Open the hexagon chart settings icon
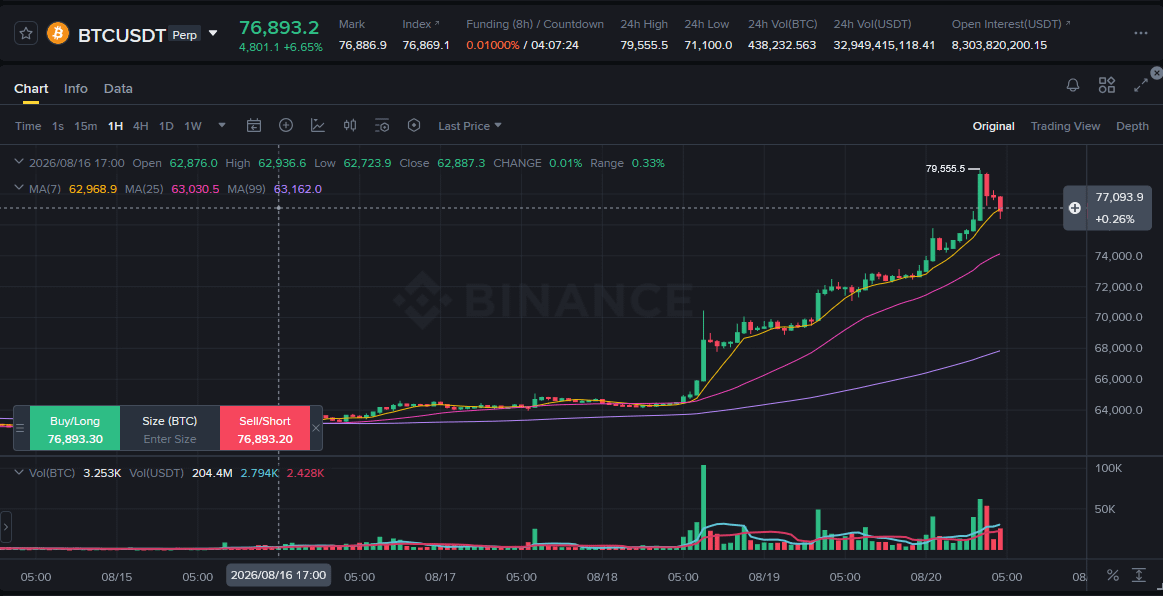This screenshot has height=596, width=1163. tap(414, 125)
